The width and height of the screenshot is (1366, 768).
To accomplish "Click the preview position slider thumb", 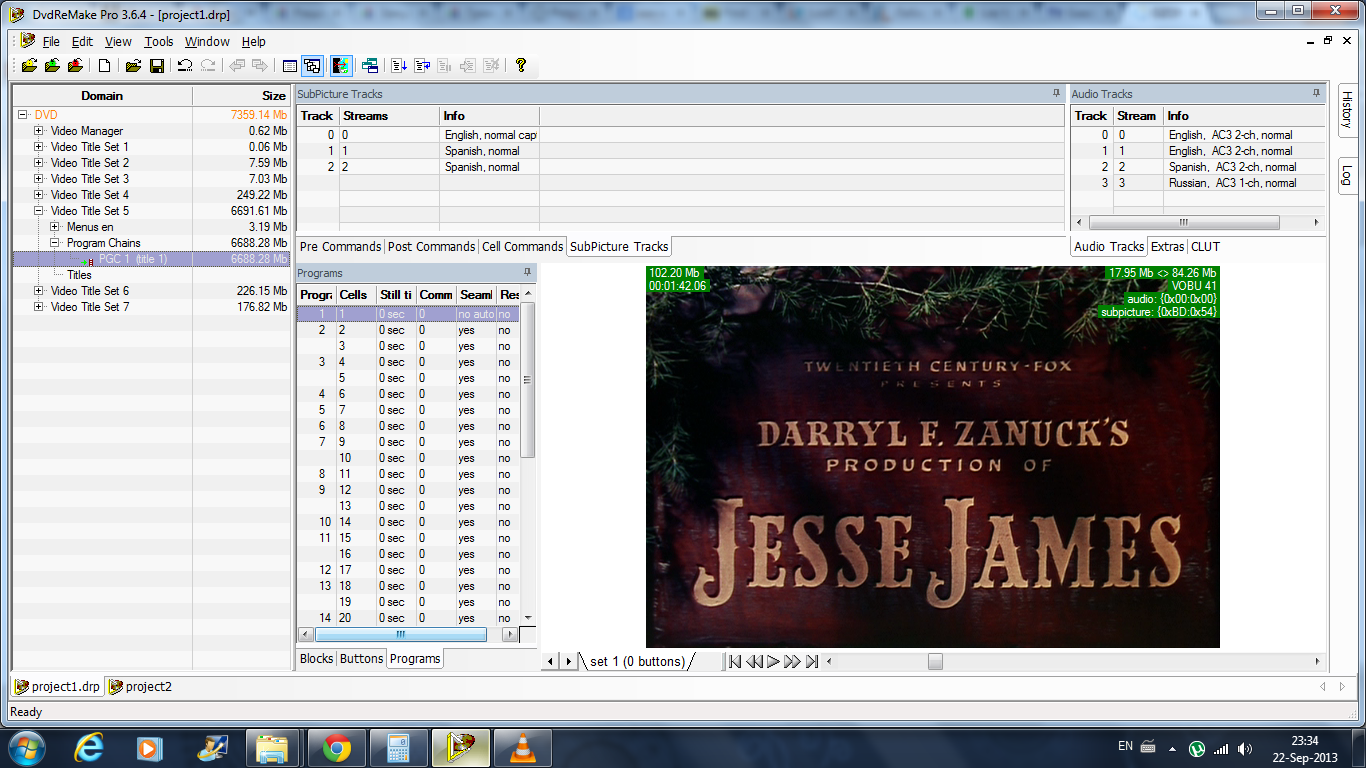I will click(x=935, y=662).
